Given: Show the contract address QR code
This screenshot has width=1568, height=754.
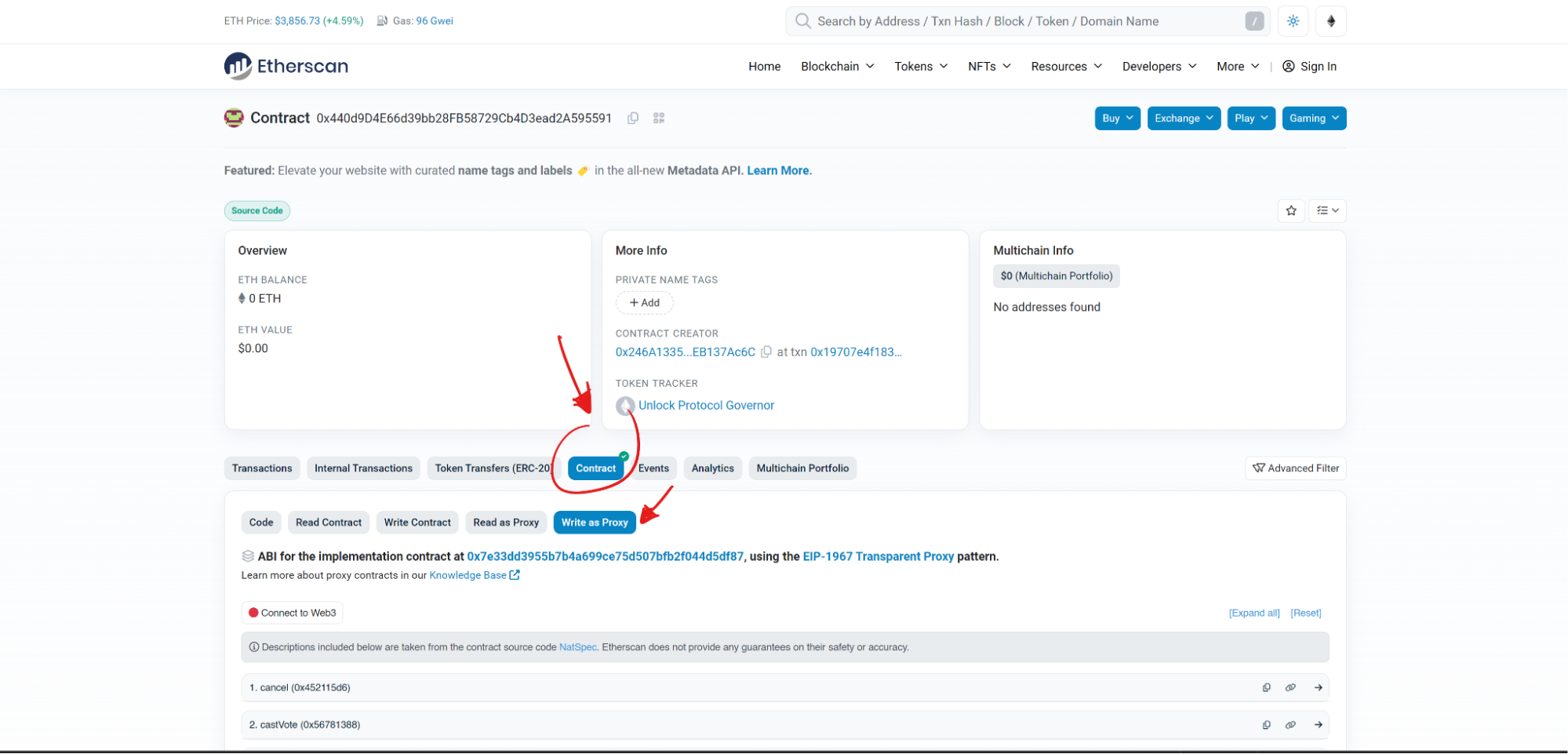Looking at the screenshot, I should pyautogui.click(x=659, y=118).
